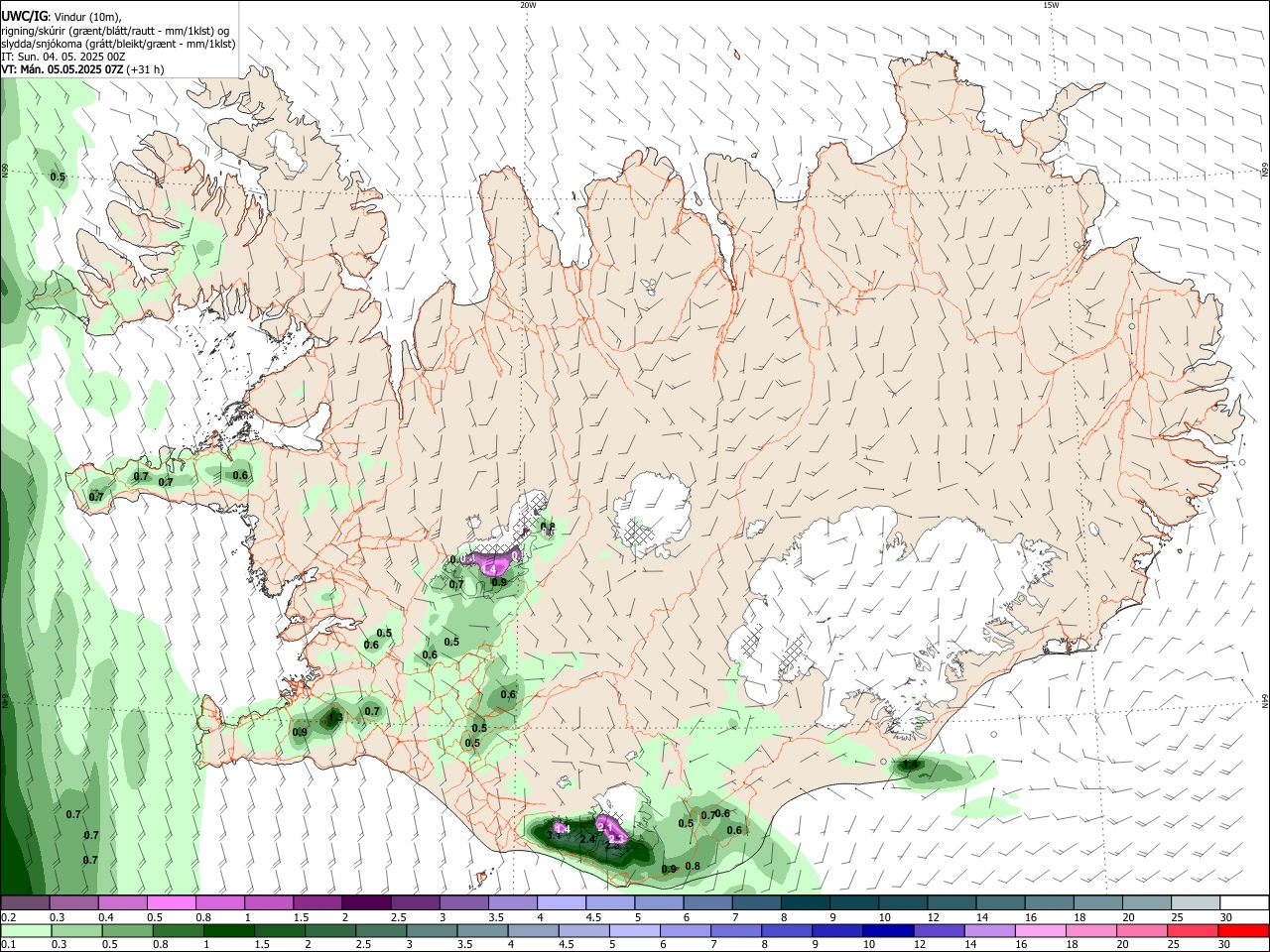Select the 'rigning/skúrir' legend description line
The image size is (1270, 952).
coord(115,31)
